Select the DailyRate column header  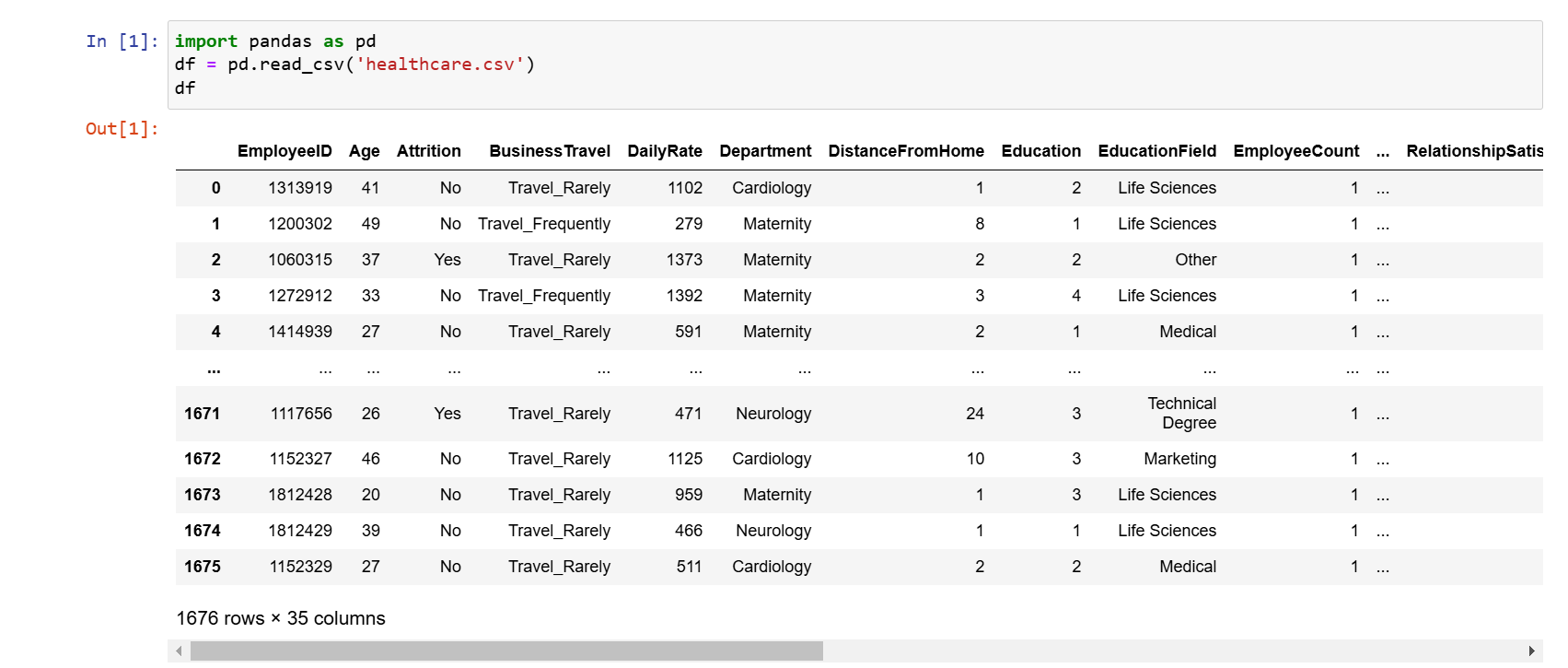coord(664,151)
